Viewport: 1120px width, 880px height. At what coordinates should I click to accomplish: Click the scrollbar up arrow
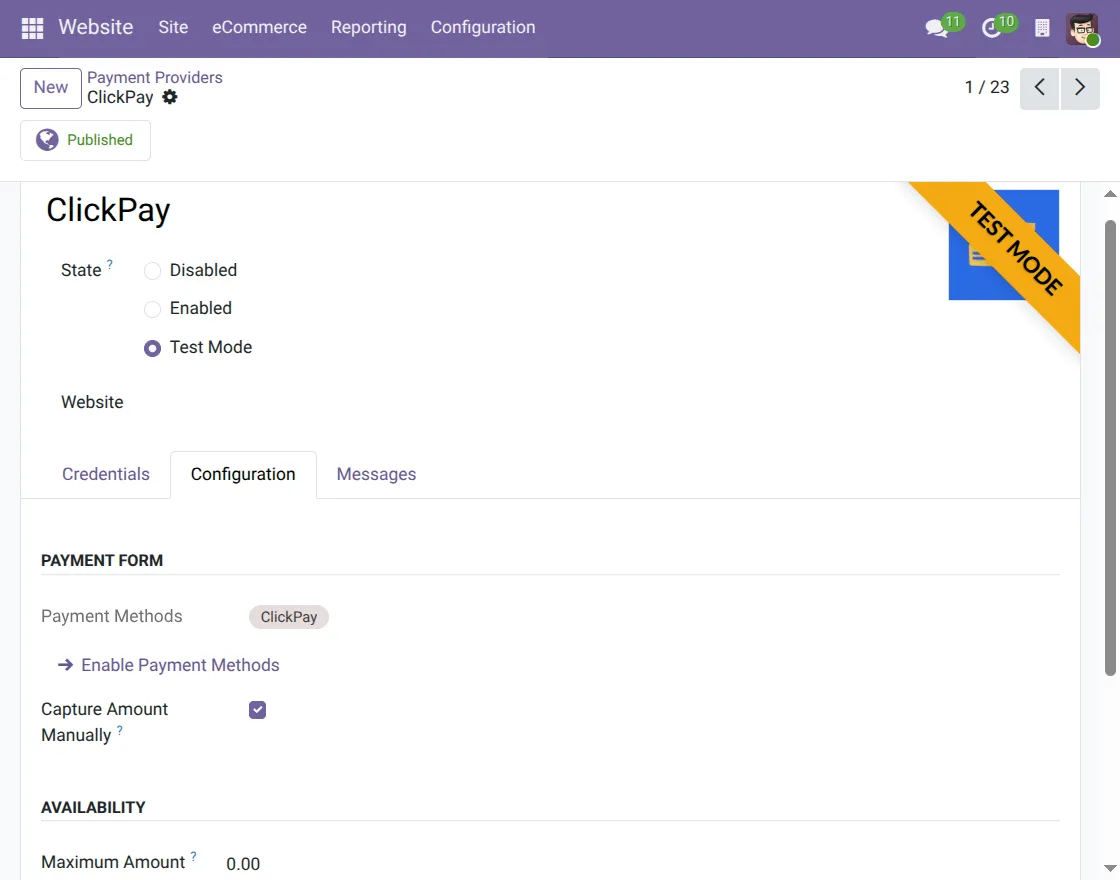click(1110, 194)
